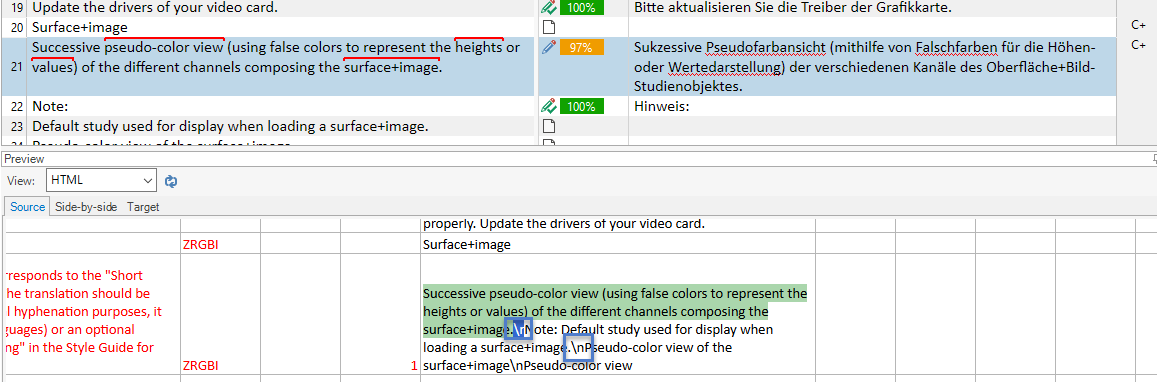Click the confirmed status icon in row 19

click(x=548, y=8)
